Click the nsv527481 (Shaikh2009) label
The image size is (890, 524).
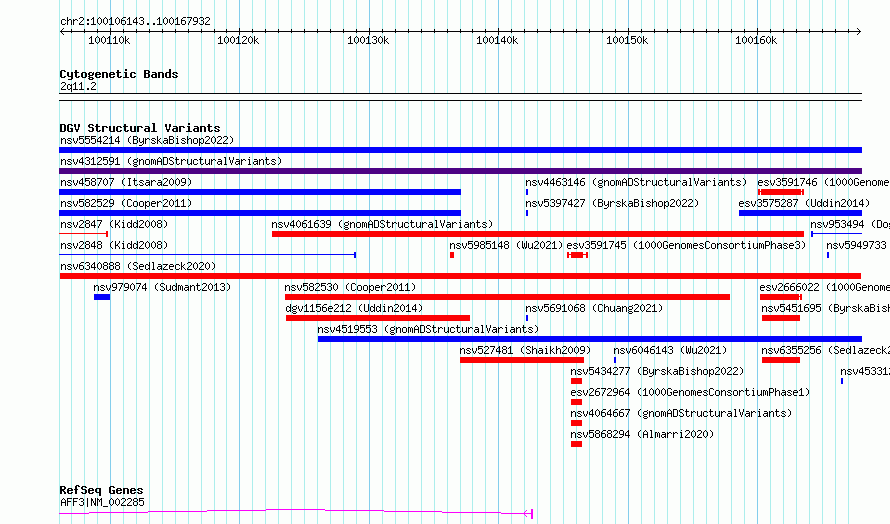(525, 350)
